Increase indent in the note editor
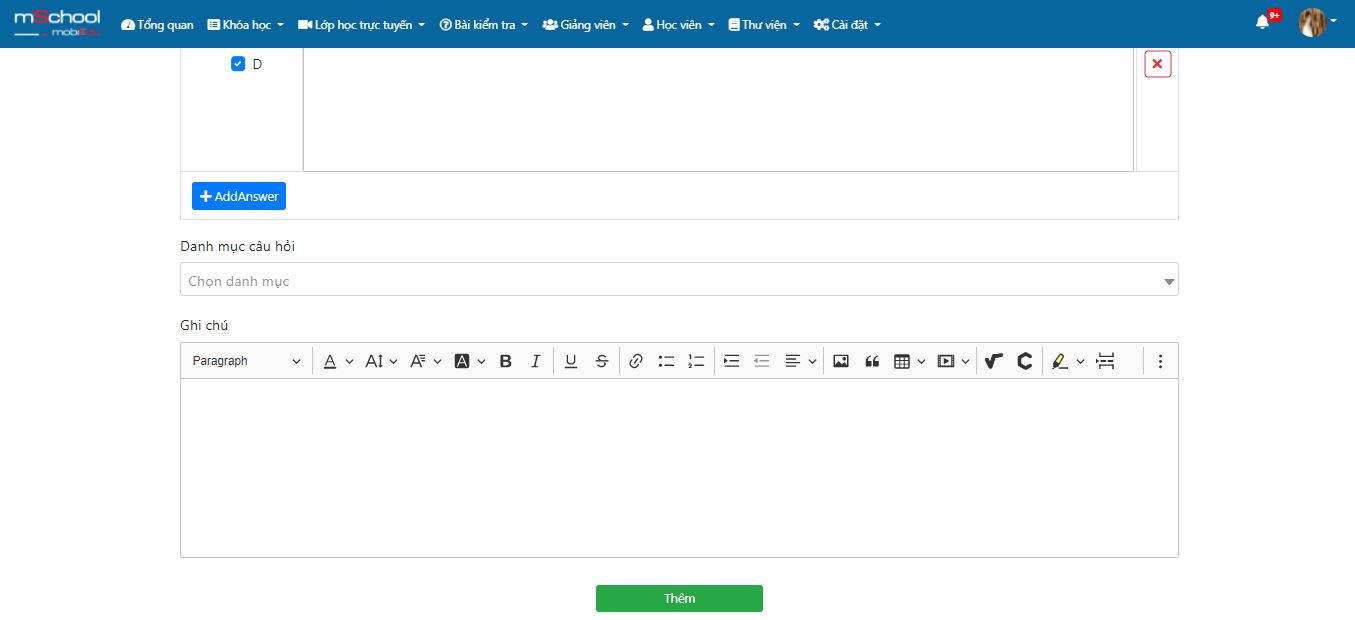Screen dimensions: 1355x620 (731, 361)
